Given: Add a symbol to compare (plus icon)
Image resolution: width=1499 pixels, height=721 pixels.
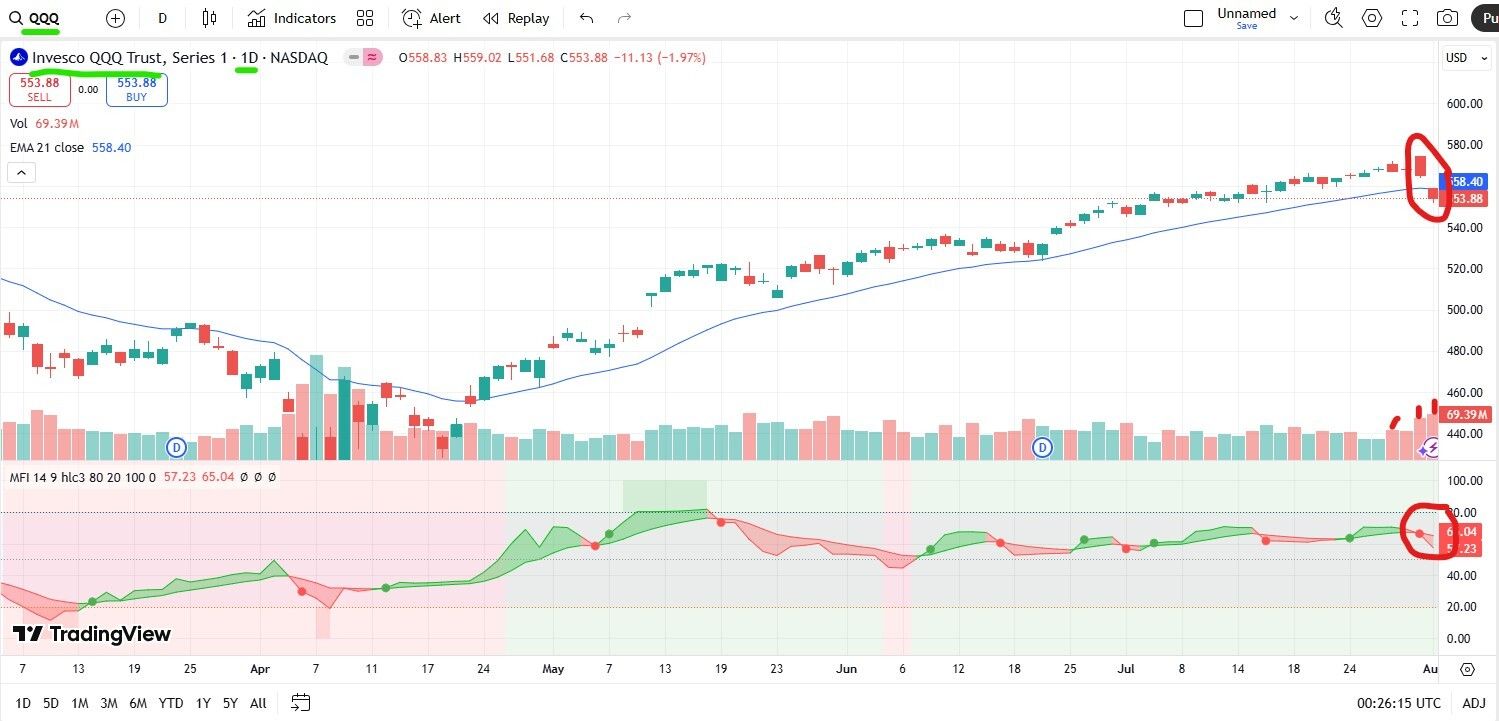Looking at the screenshot, I should click(115, 18).
